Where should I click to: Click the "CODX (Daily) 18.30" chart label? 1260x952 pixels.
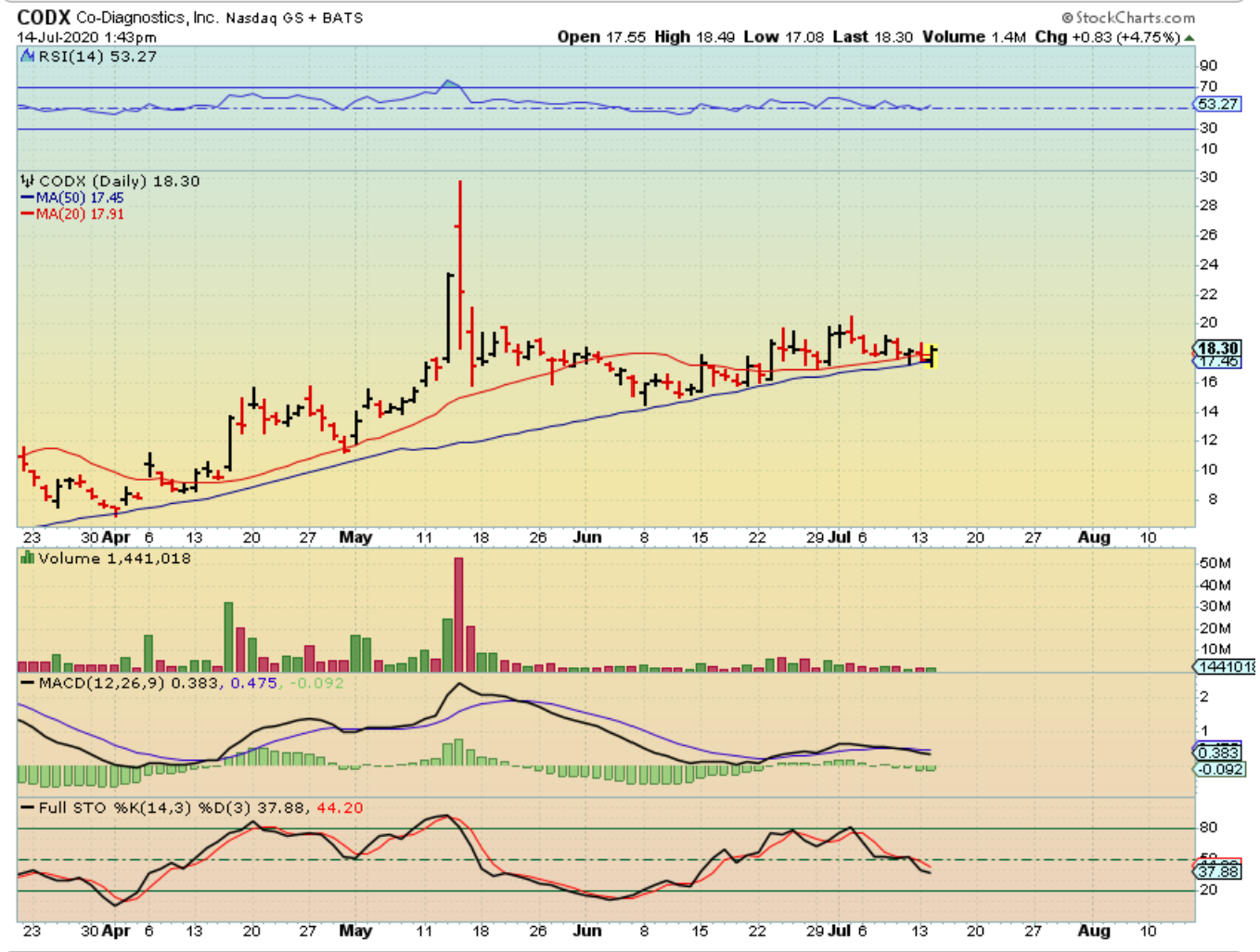(119, 181)
